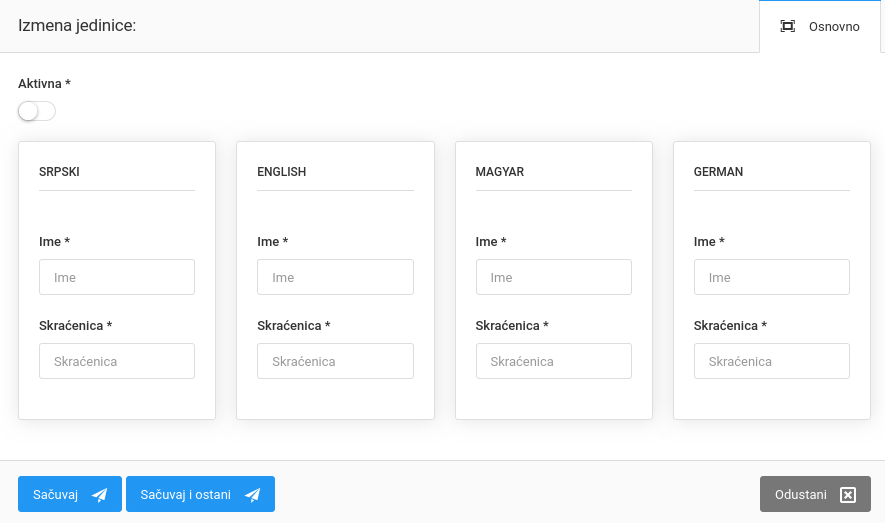Viewport: 885px width, 523px height.
Task: Click the X icon on Odustani button
Action: point(848,494)
